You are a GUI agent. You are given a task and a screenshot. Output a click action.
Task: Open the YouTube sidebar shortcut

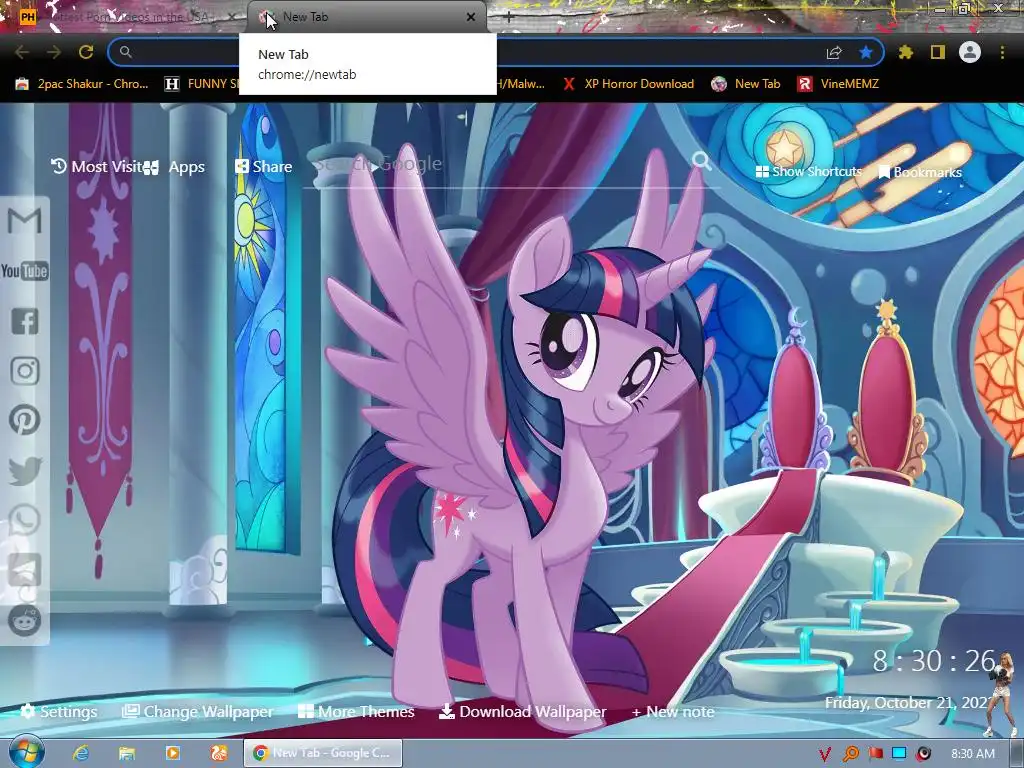click(x=25, y=271)
